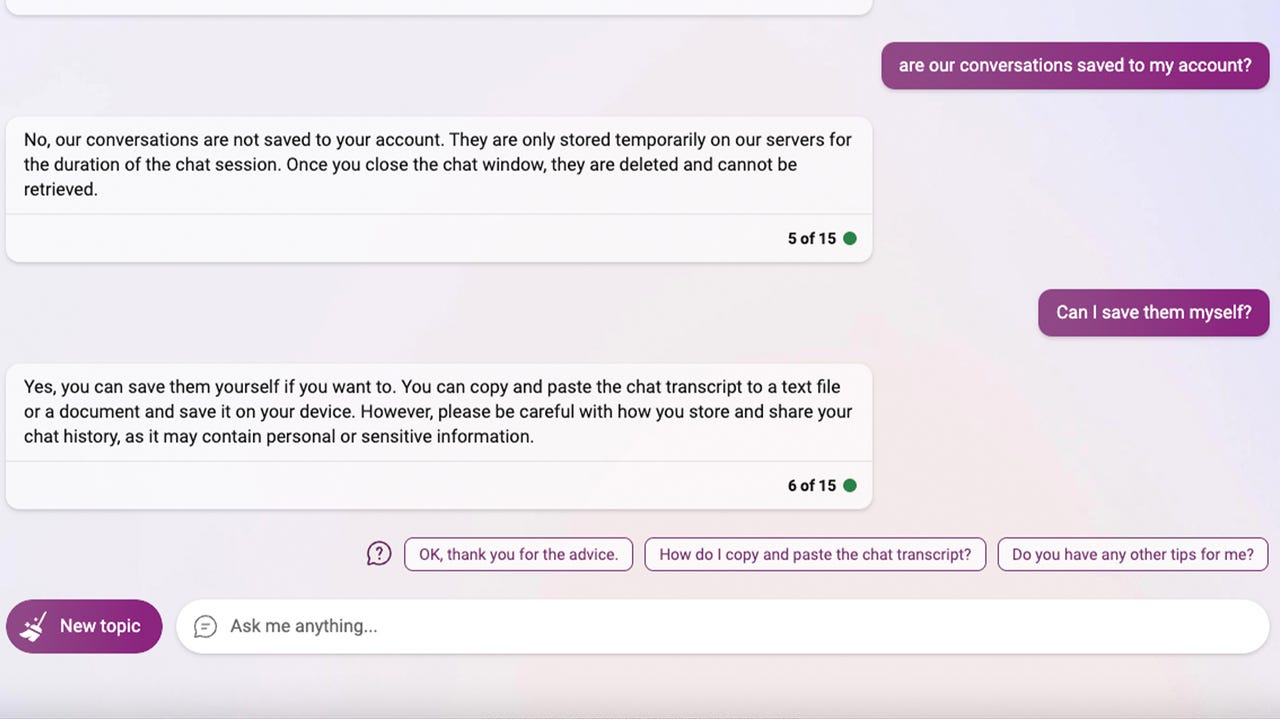
Task: Click the "6 of 15" turn counter
Action: click(811, 485)
